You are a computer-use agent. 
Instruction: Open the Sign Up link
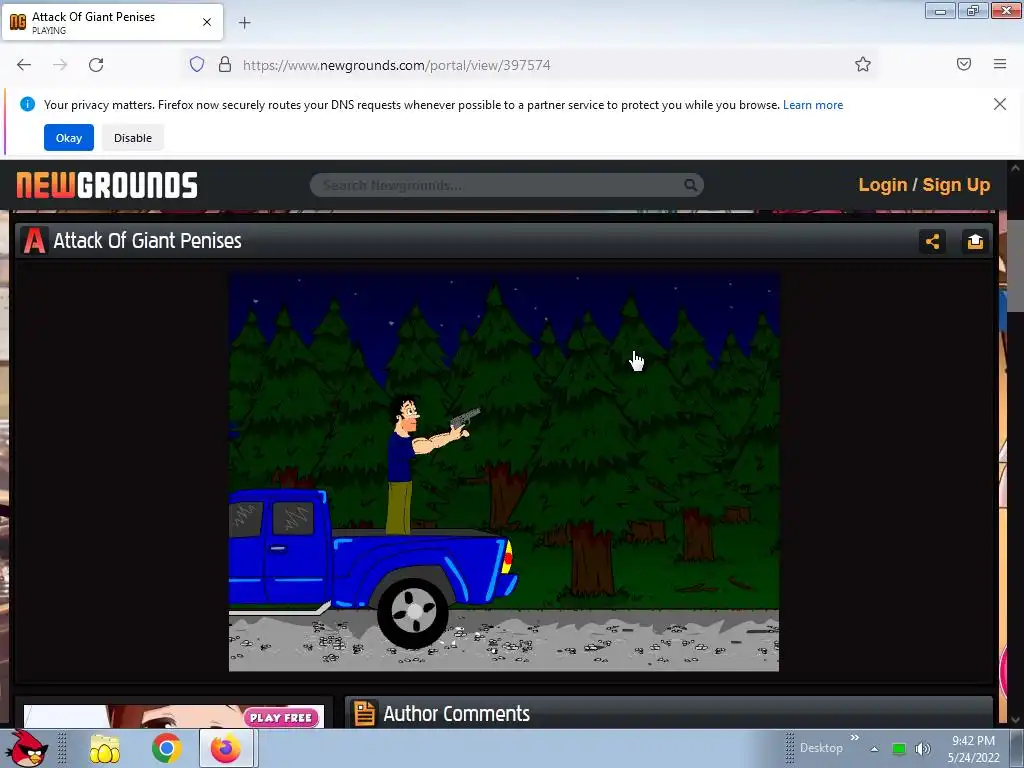[956, 185]
